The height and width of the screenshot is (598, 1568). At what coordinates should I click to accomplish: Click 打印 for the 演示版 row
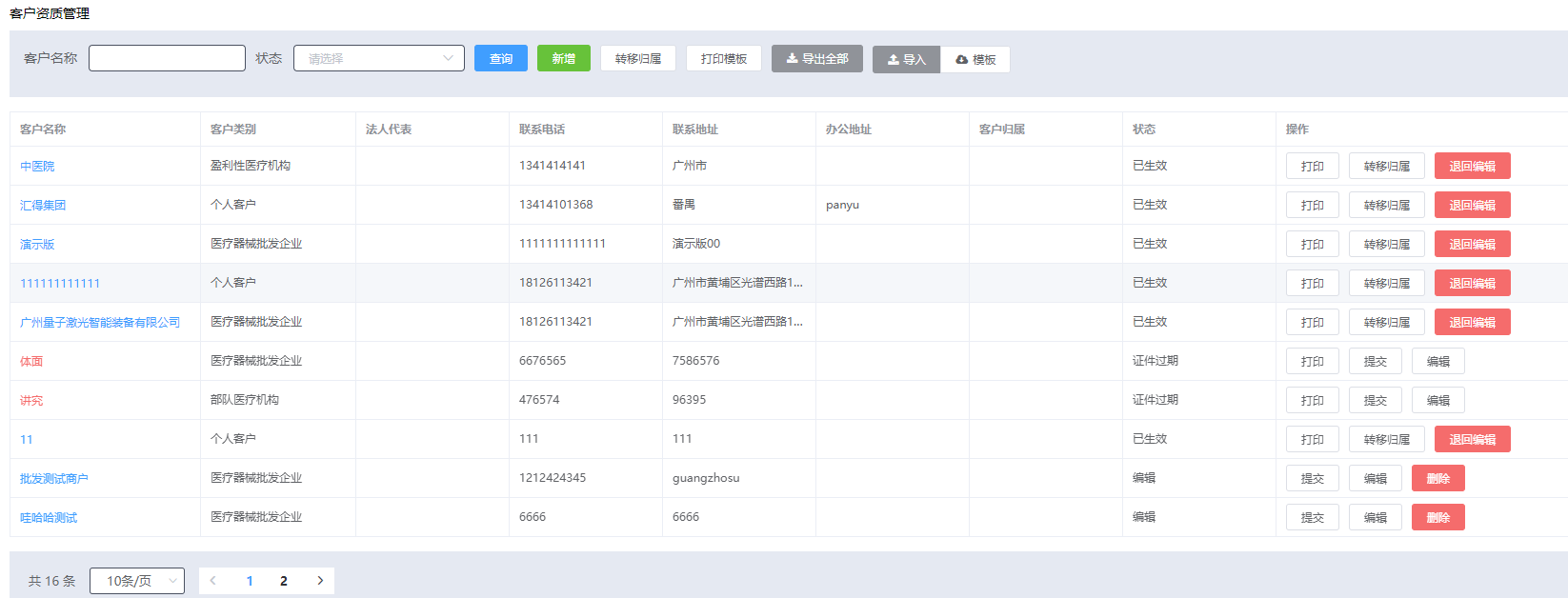(x=1312, y=245)
